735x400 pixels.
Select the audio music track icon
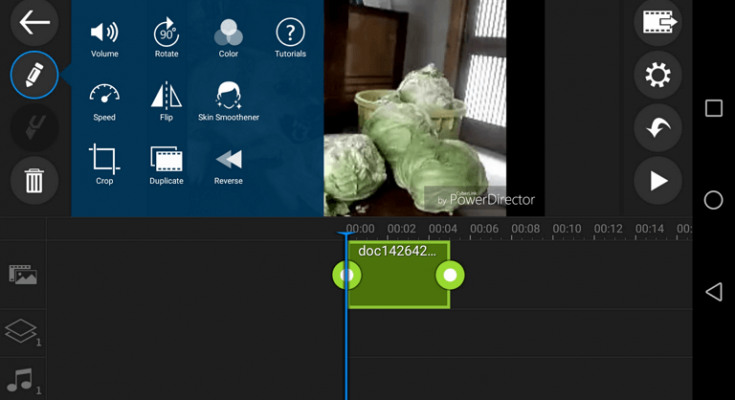(x=21, y=380)
